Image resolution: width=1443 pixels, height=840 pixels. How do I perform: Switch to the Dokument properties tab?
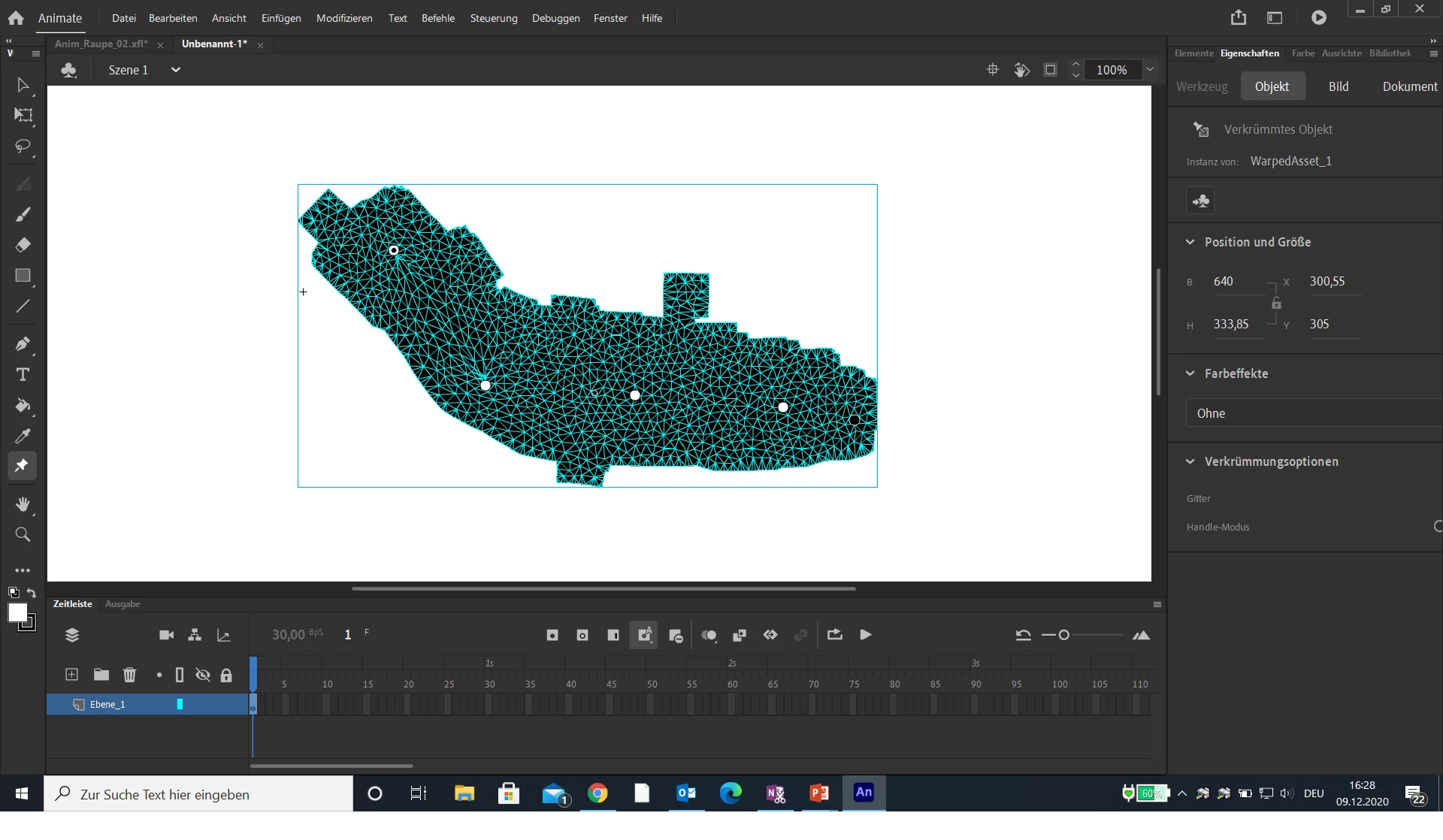(x=1409, y=86)
